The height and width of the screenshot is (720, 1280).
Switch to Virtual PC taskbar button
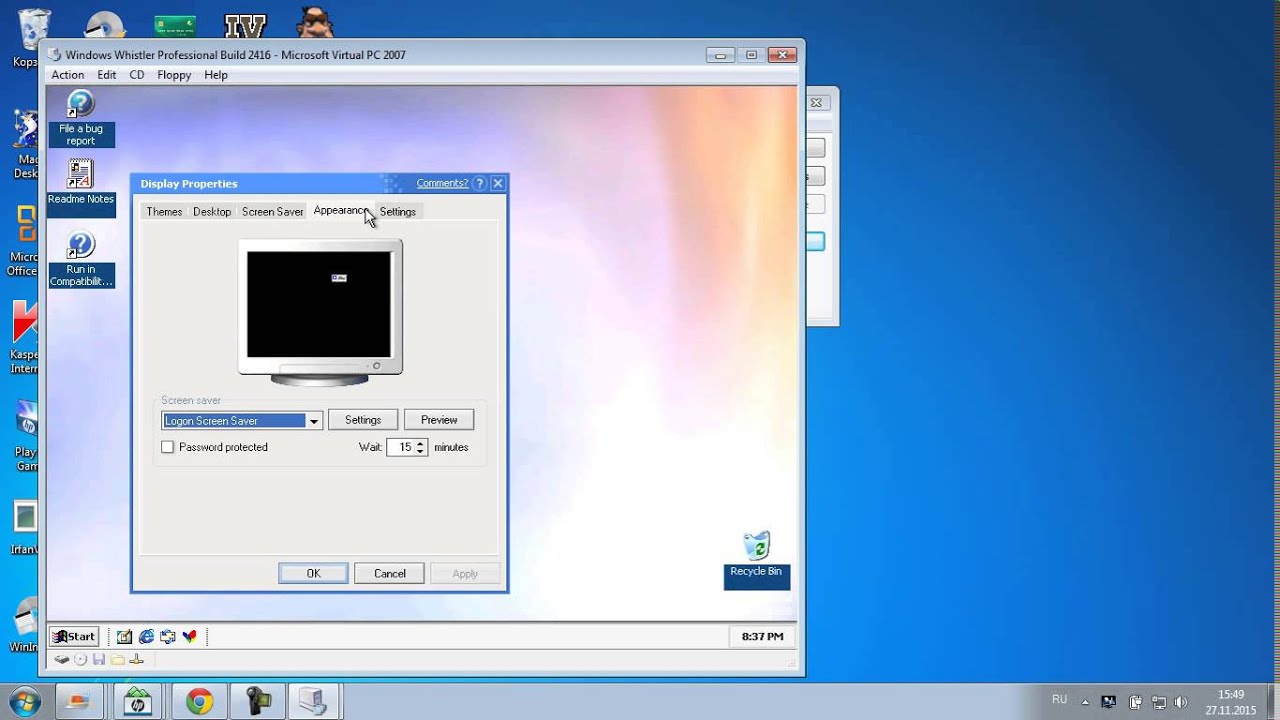(x=314, y=702)
